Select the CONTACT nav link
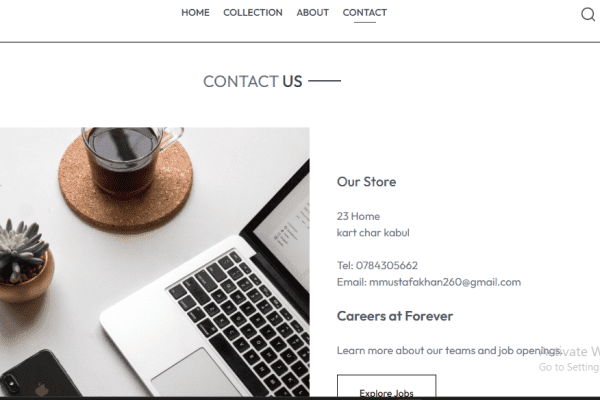 pos(365,13)
